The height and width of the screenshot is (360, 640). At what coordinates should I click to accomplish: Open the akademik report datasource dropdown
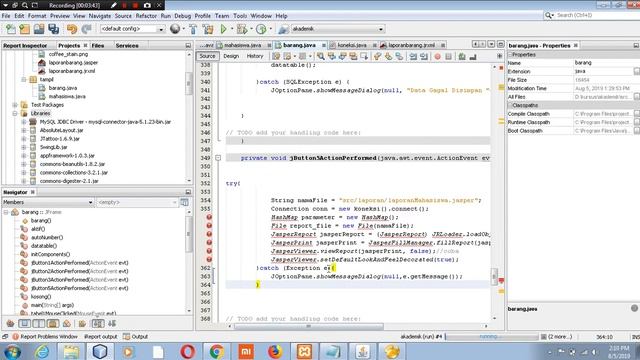click(x=338, y=29)
